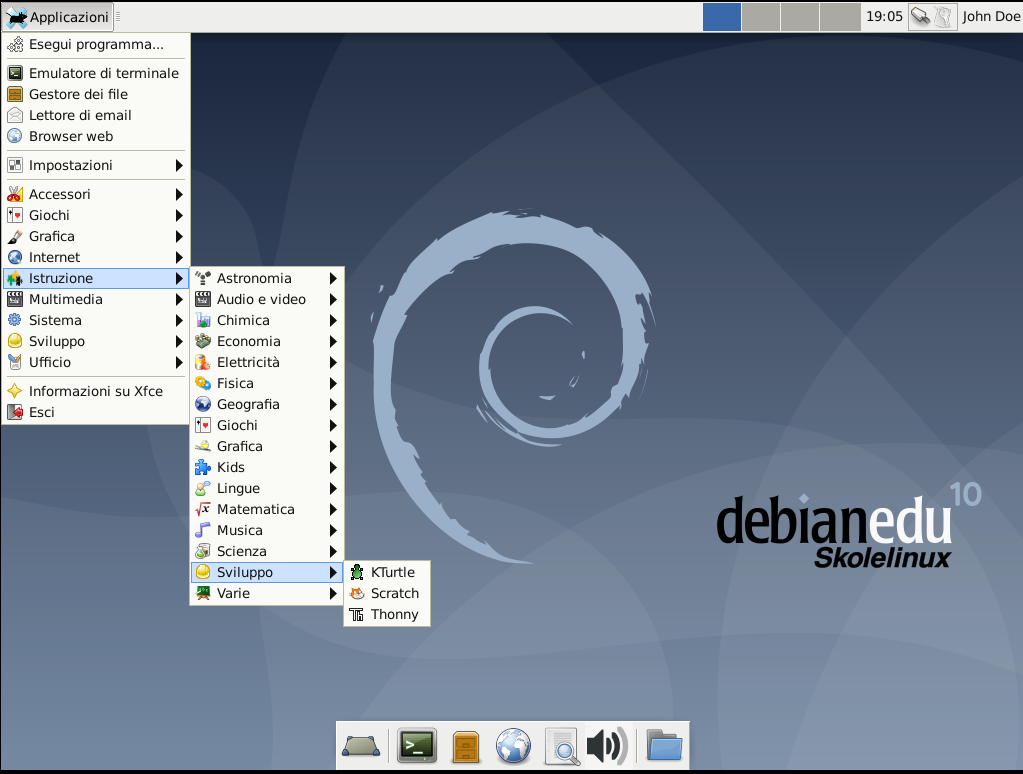This screenshot has width=1023, height=774.
Task: Click the Fisica icon
Action: (203, 383)
